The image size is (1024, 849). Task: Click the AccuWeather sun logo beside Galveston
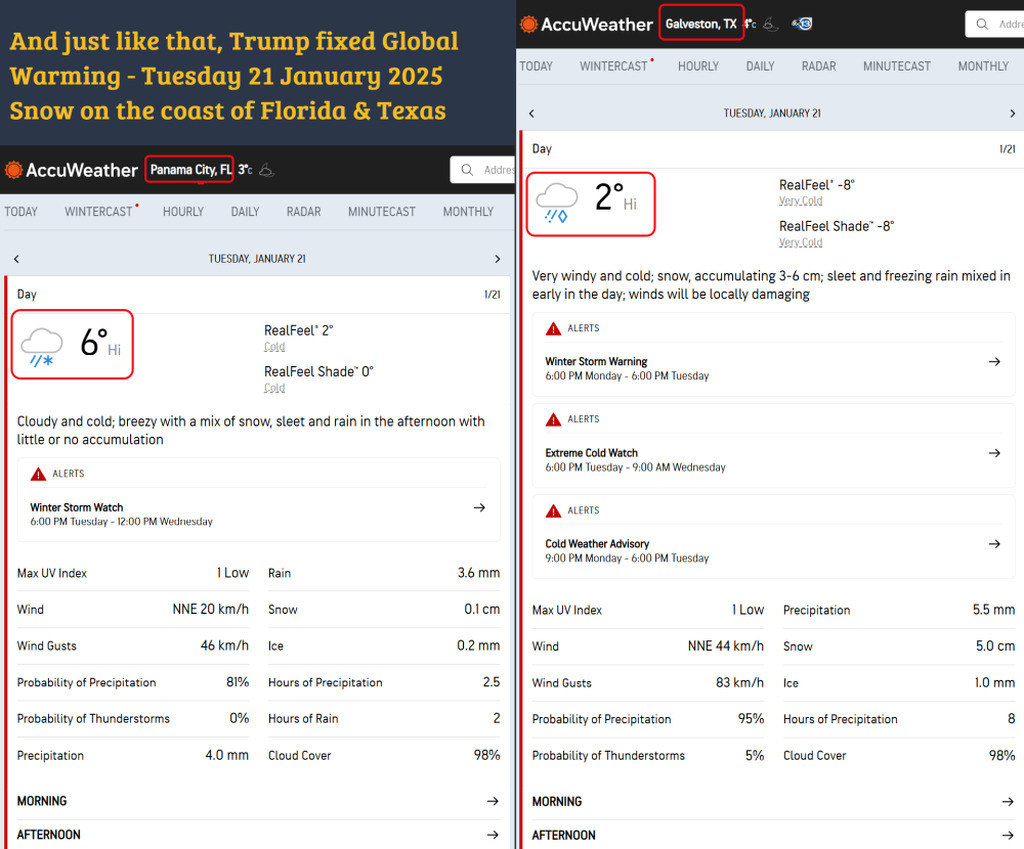tap(528, 24)
